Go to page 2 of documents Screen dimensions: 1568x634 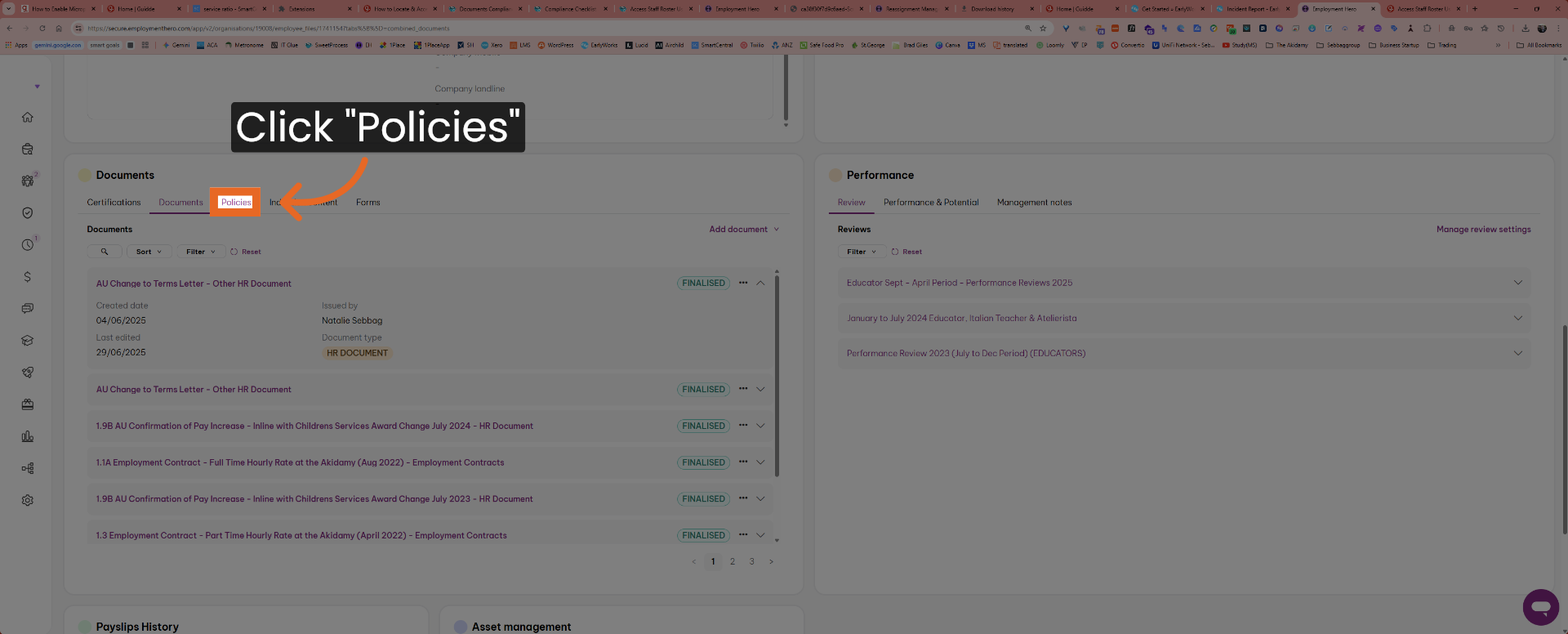(733, 561)
